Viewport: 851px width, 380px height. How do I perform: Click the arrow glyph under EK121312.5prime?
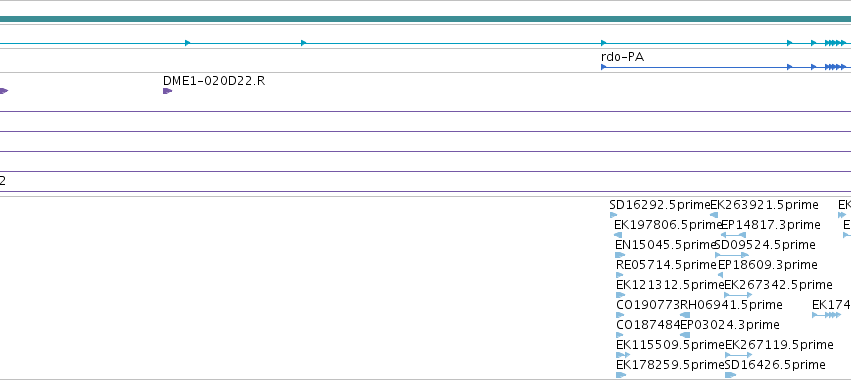[620, 295]
